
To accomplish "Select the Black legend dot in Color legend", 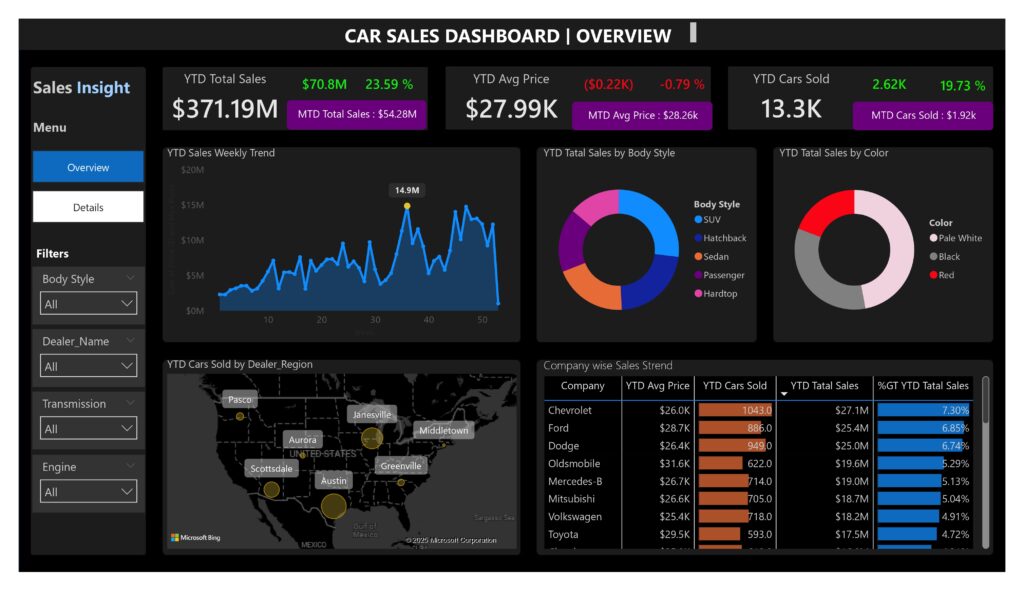I will (934, 257).
